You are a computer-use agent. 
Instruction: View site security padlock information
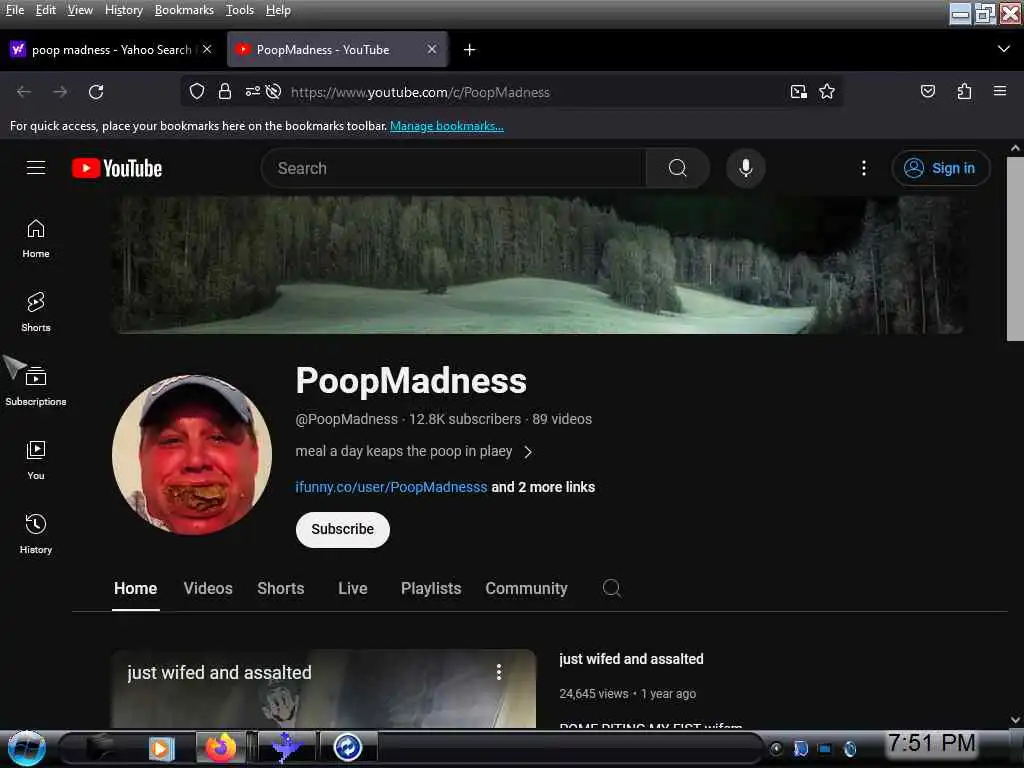tap(225, 91)
